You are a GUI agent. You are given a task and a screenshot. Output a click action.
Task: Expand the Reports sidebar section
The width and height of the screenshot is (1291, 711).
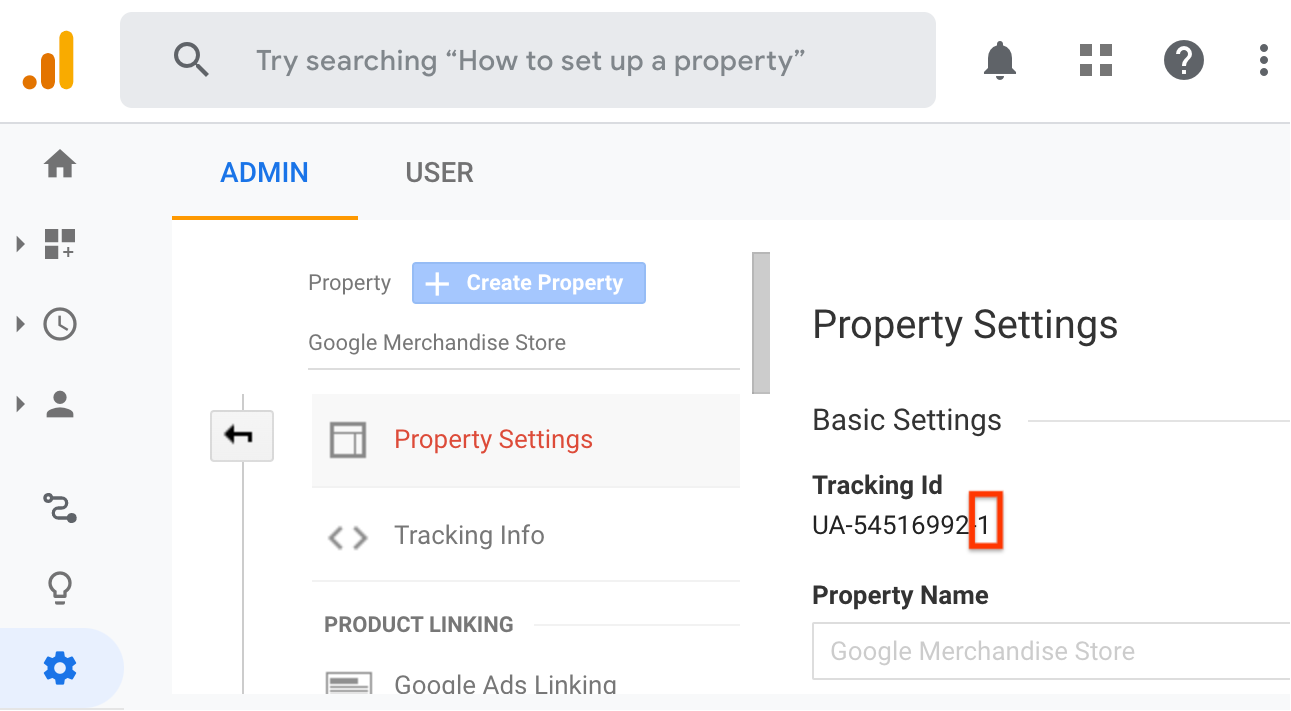[x=20, y=323]
